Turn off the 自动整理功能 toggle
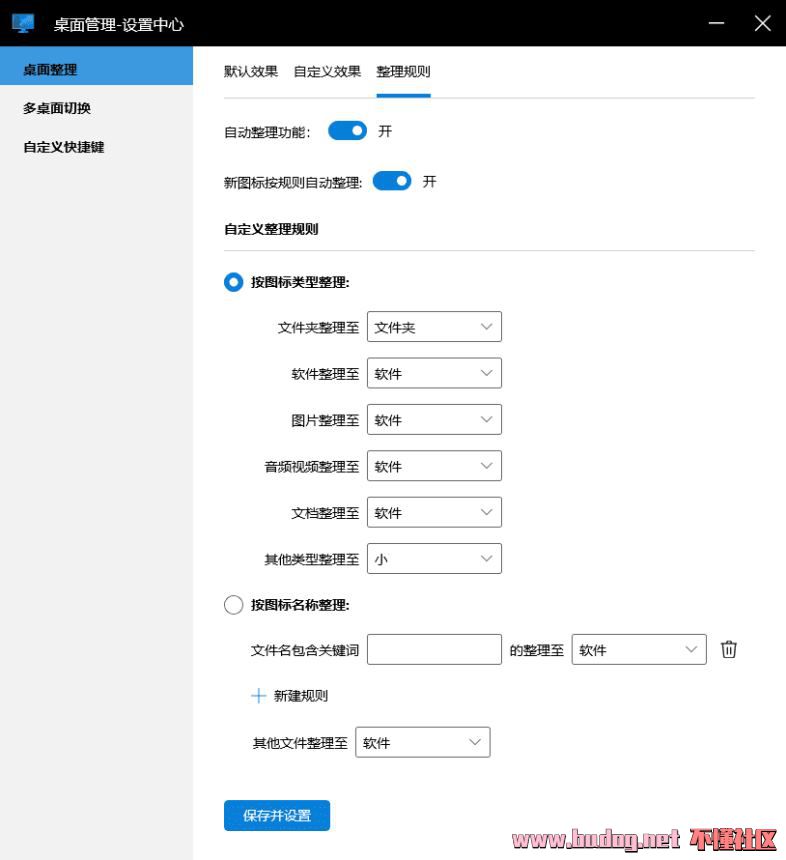 (x=347, y=131)
